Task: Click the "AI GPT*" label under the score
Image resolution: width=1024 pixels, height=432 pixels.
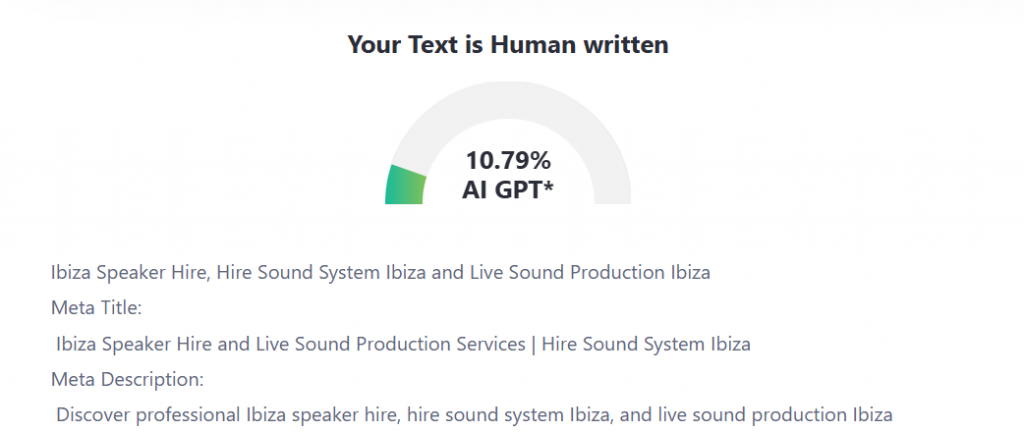Action: 508,189
